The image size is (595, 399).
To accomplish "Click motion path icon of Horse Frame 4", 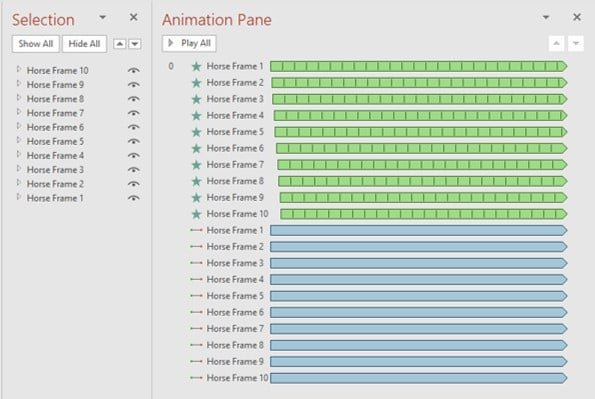I will click(196, 279).
